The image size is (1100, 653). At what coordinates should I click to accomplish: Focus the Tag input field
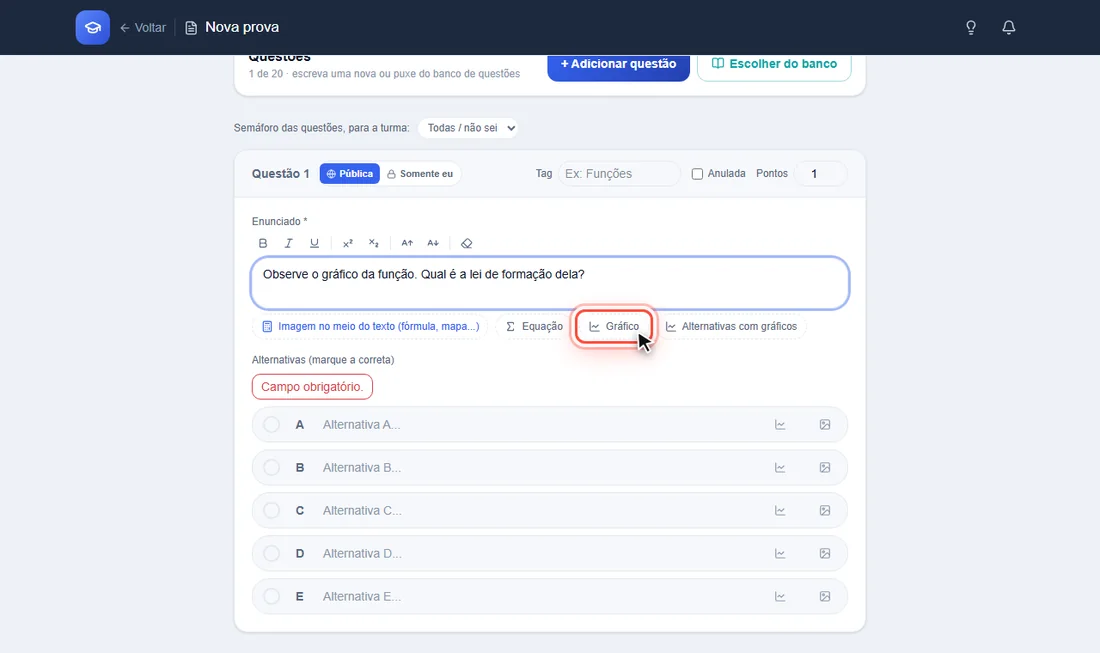619,174
